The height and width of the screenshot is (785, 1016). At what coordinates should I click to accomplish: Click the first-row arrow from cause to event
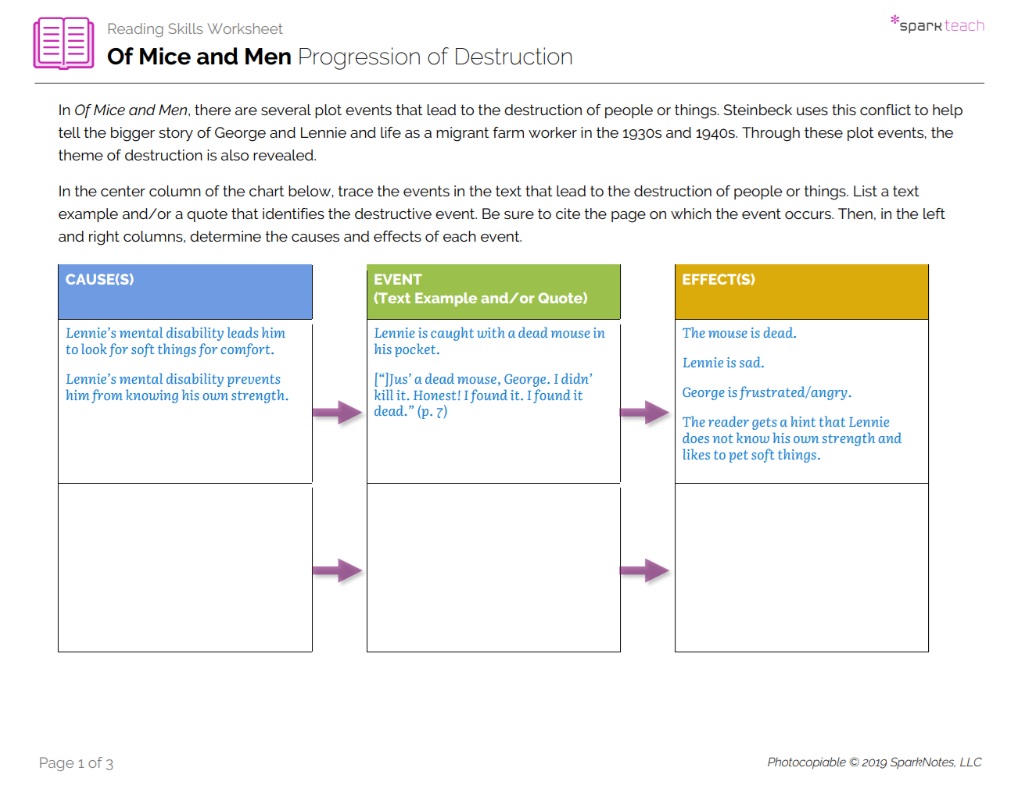click(338, 412)
